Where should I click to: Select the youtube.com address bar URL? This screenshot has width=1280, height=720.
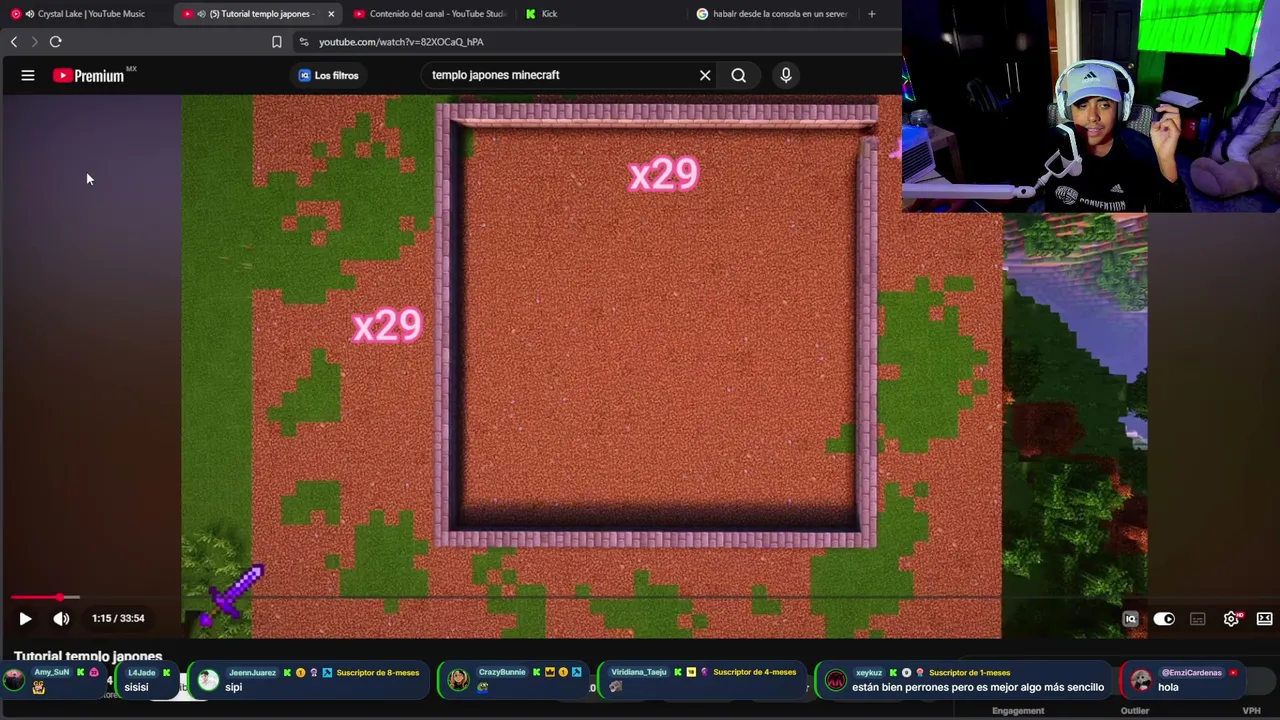click(x=401, y=42)
